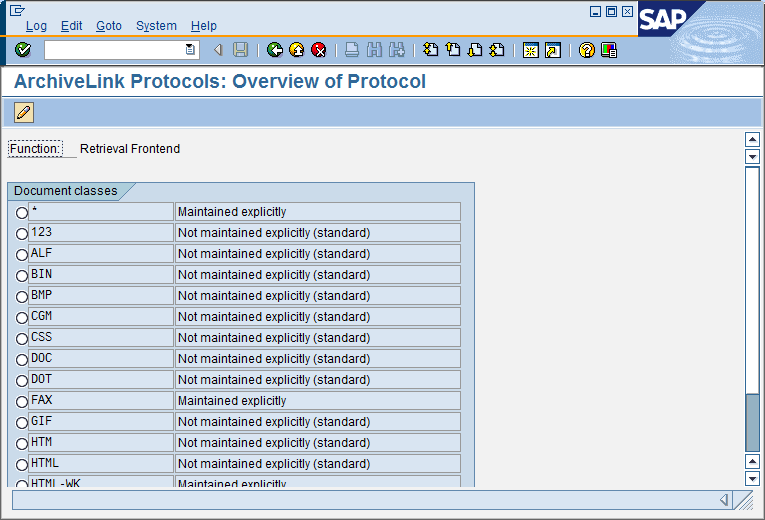Viewport: 765px width, 520px height.
Task: Expand the status bar with the triangle
Action: [x=724, y=500]
